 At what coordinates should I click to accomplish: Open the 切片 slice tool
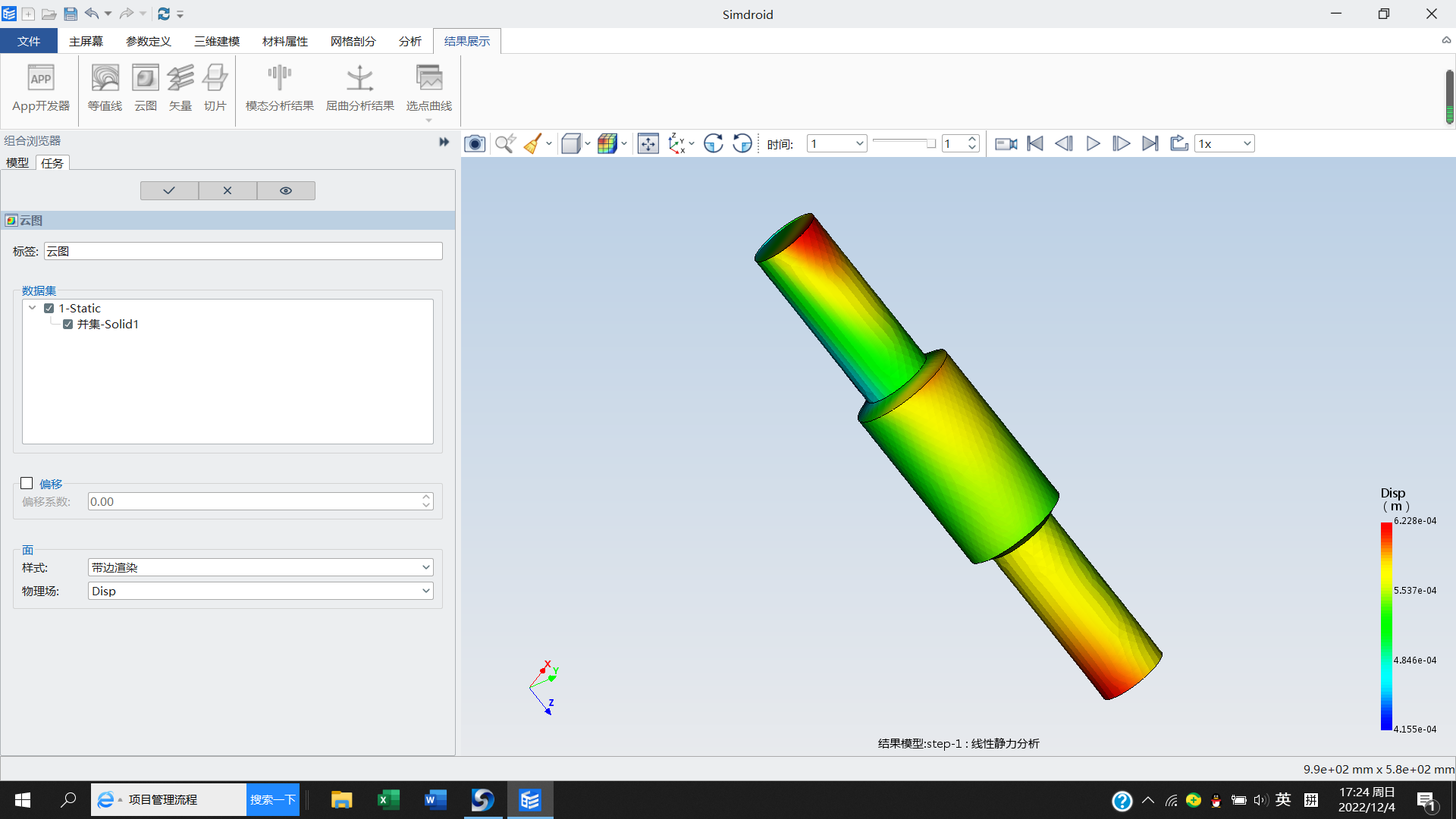click(x=215, y=88)
